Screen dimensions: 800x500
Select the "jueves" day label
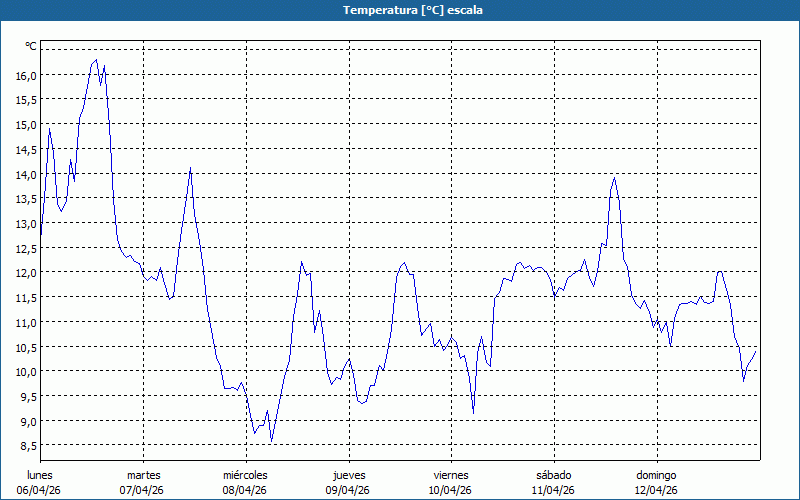349,474
